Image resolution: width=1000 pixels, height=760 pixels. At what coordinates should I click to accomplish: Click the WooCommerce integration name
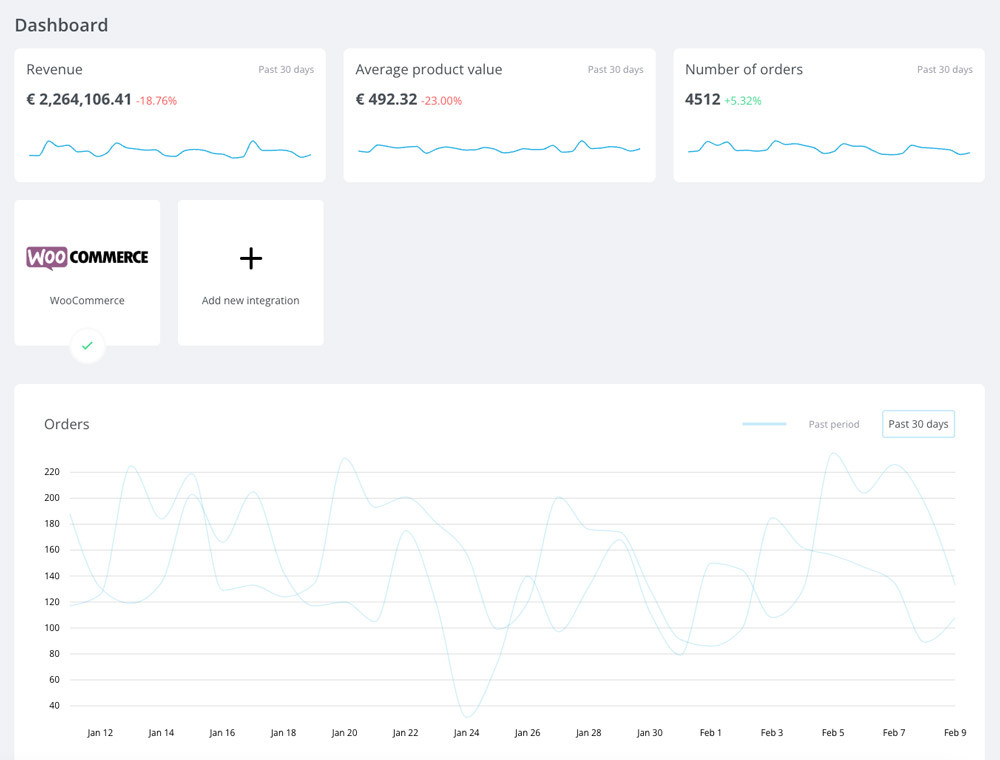pos(87,300)
